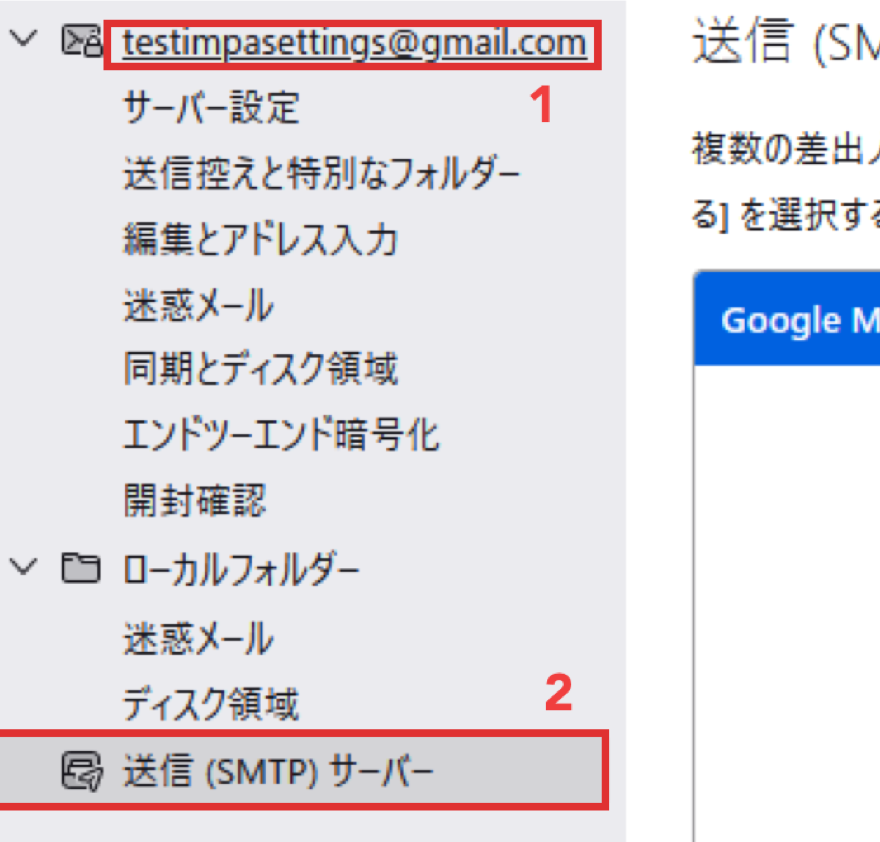The image size is (880, 842).
Task: Collapse the testimpasettings@gmail.com account tree
Action: [x=24, y=39]
